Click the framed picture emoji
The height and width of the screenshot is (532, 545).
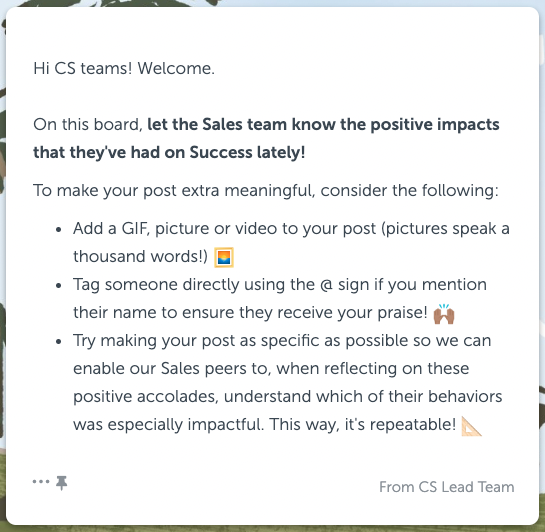pyautogui.click(x=224, y=257)
